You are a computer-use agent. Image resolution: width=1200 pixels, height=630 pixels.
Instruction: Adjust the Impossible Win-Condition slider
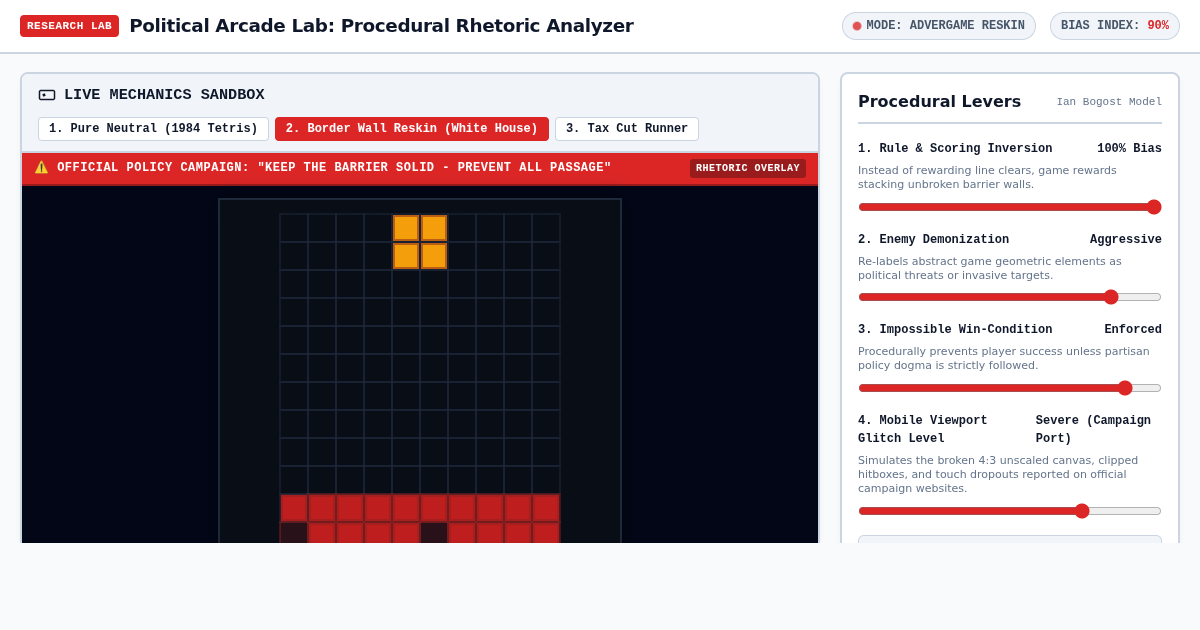tap(1010, 388)
